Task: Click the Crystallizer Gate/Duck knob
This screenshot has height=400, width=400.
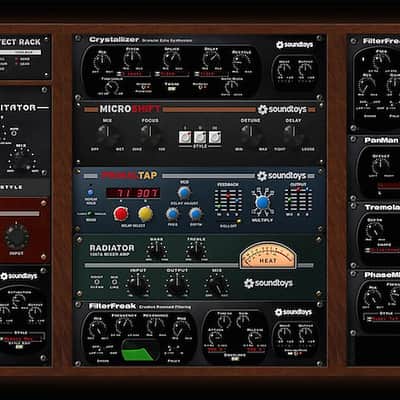Action: (x=231, y=87)
